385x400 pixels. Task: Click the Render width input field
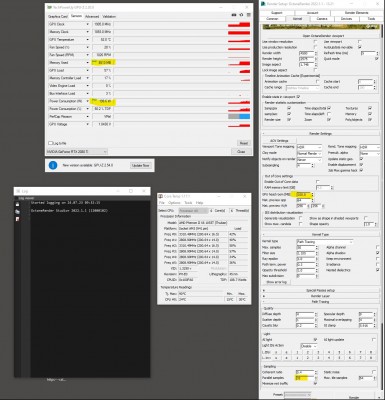tap(306, 53)
